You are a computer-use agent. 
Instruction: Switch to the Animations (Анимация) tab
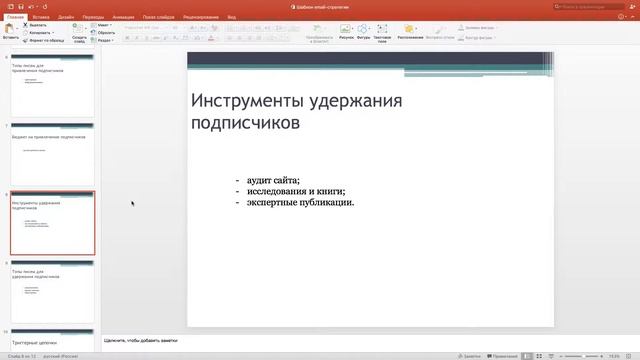coord(123,17)
